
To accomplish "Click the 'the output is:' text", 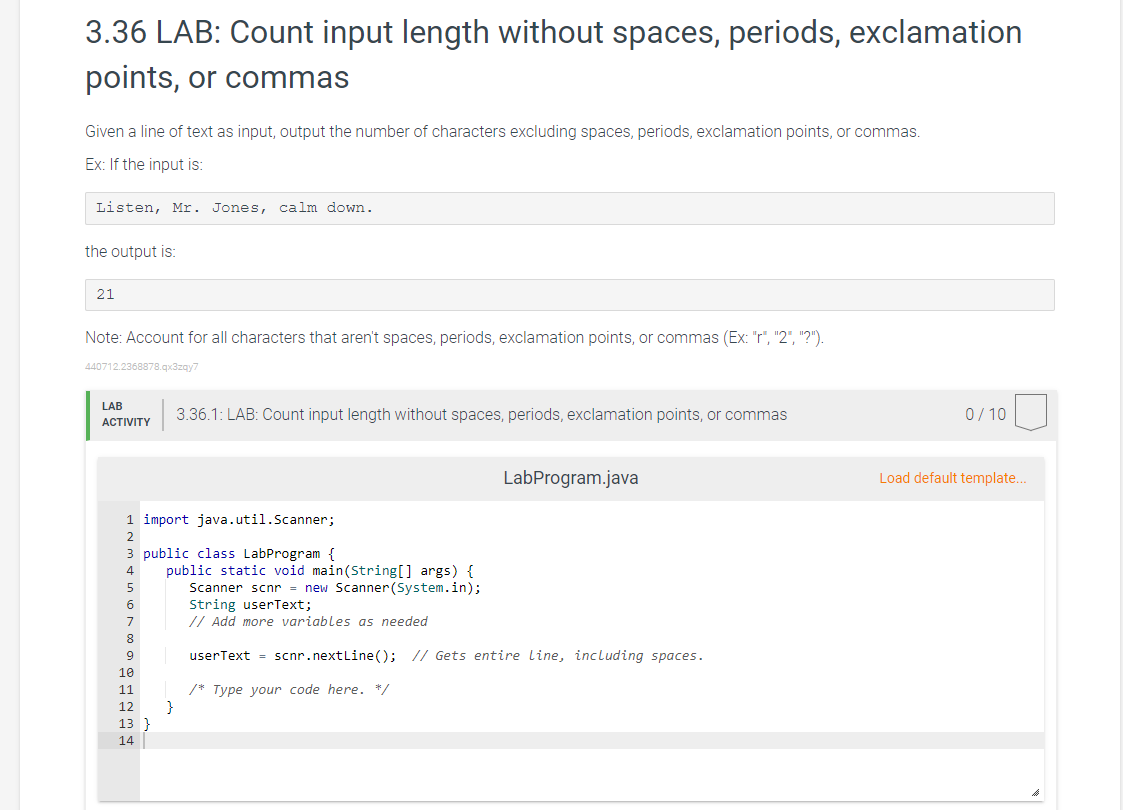I will (x=130, y=251).
